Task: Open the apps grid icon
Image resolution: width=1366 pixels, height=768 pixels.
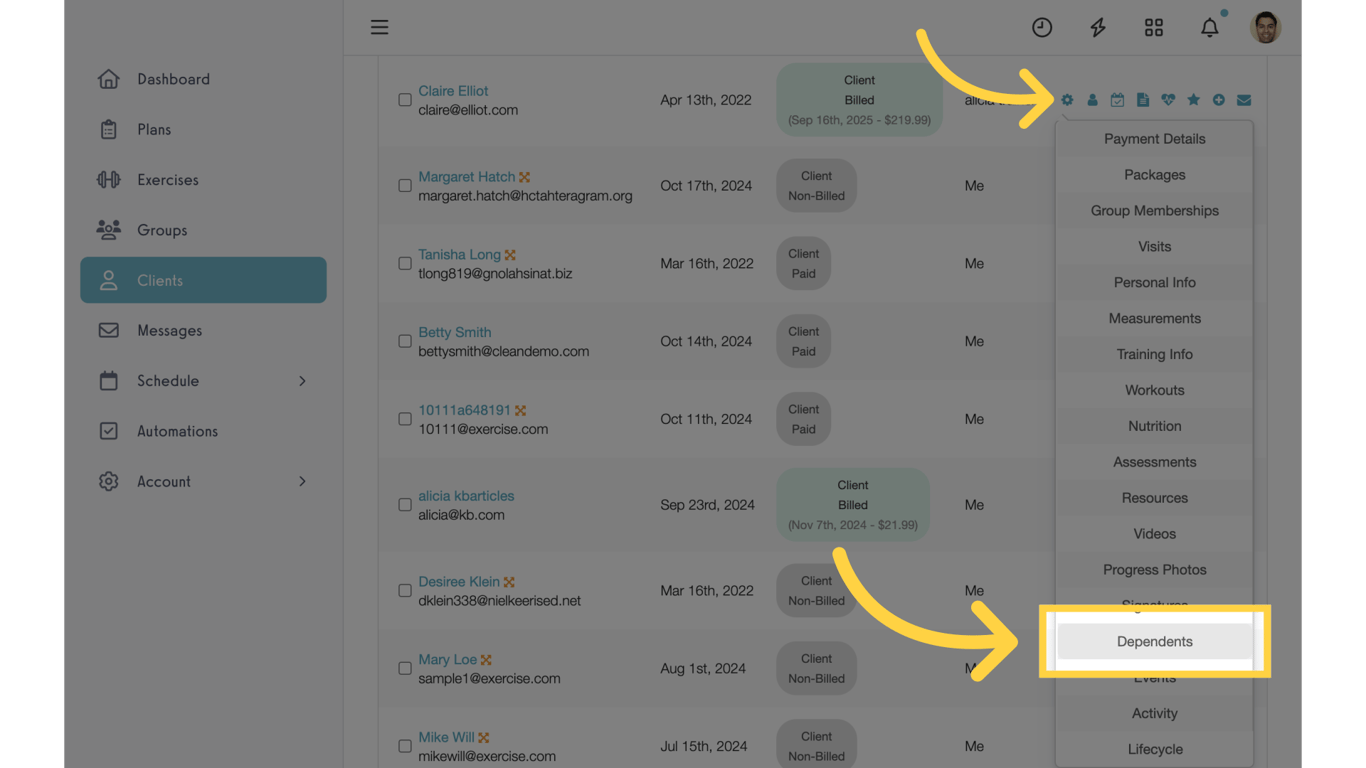Action: (x=1154, y=27)
